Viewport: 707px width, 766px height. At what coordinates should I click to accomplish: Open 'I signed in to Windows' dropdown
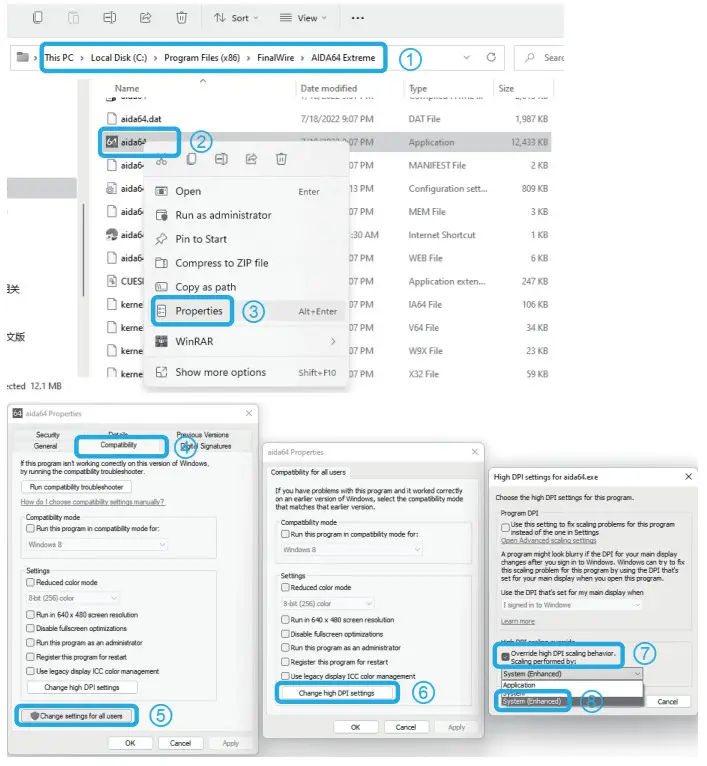pos(571,605)
